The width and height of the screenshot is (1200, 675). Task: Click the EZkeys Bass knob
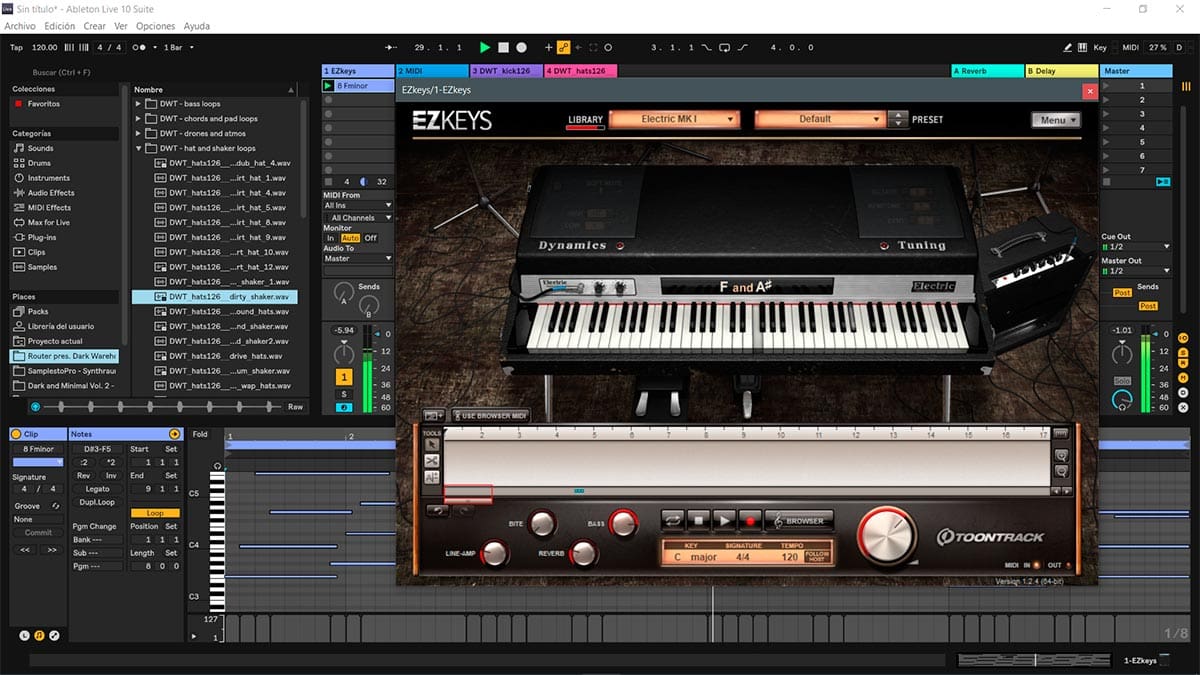623,522
